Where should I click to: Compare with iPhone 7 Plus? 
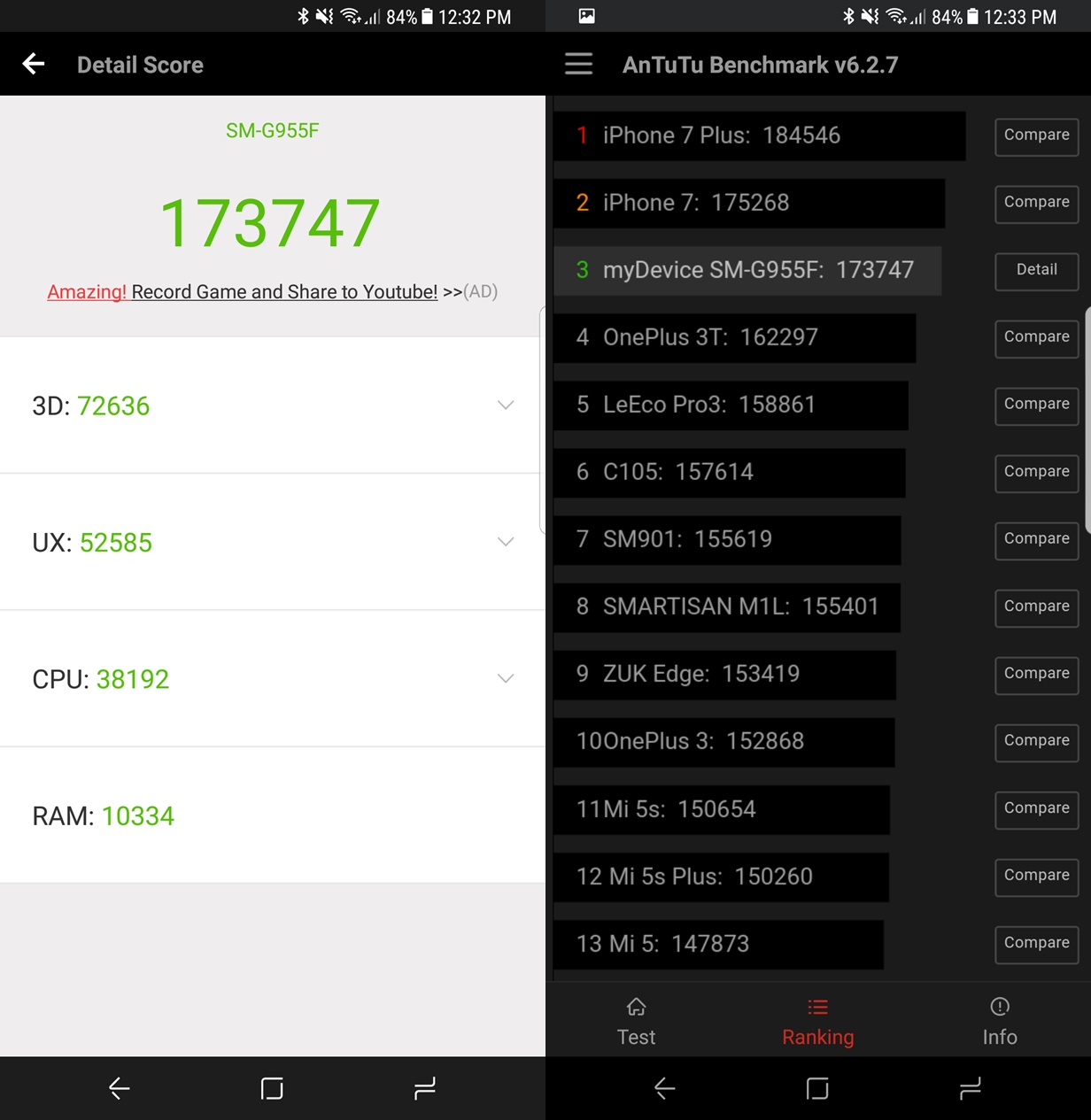[1036, 135]
